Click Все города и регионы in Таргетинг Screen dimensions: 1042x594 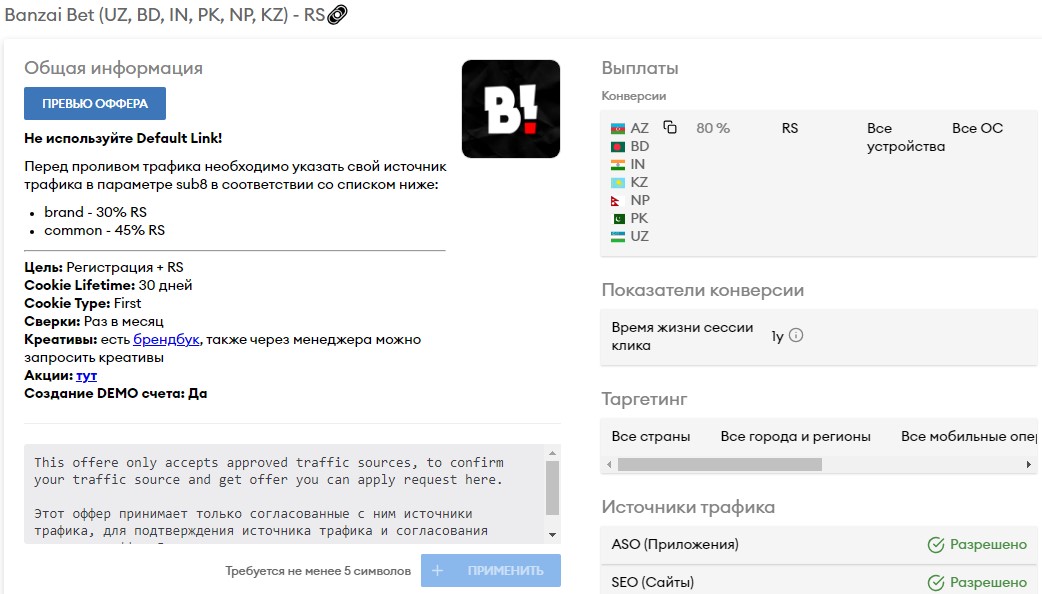tap(795, 437)
